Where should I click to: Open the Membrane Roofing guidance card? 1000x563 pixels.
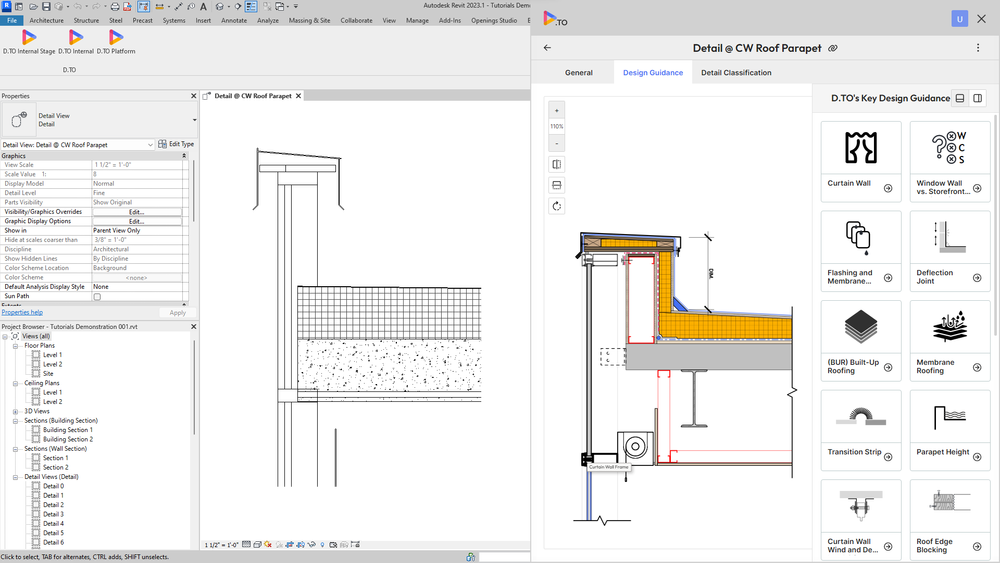coord(950,341)
